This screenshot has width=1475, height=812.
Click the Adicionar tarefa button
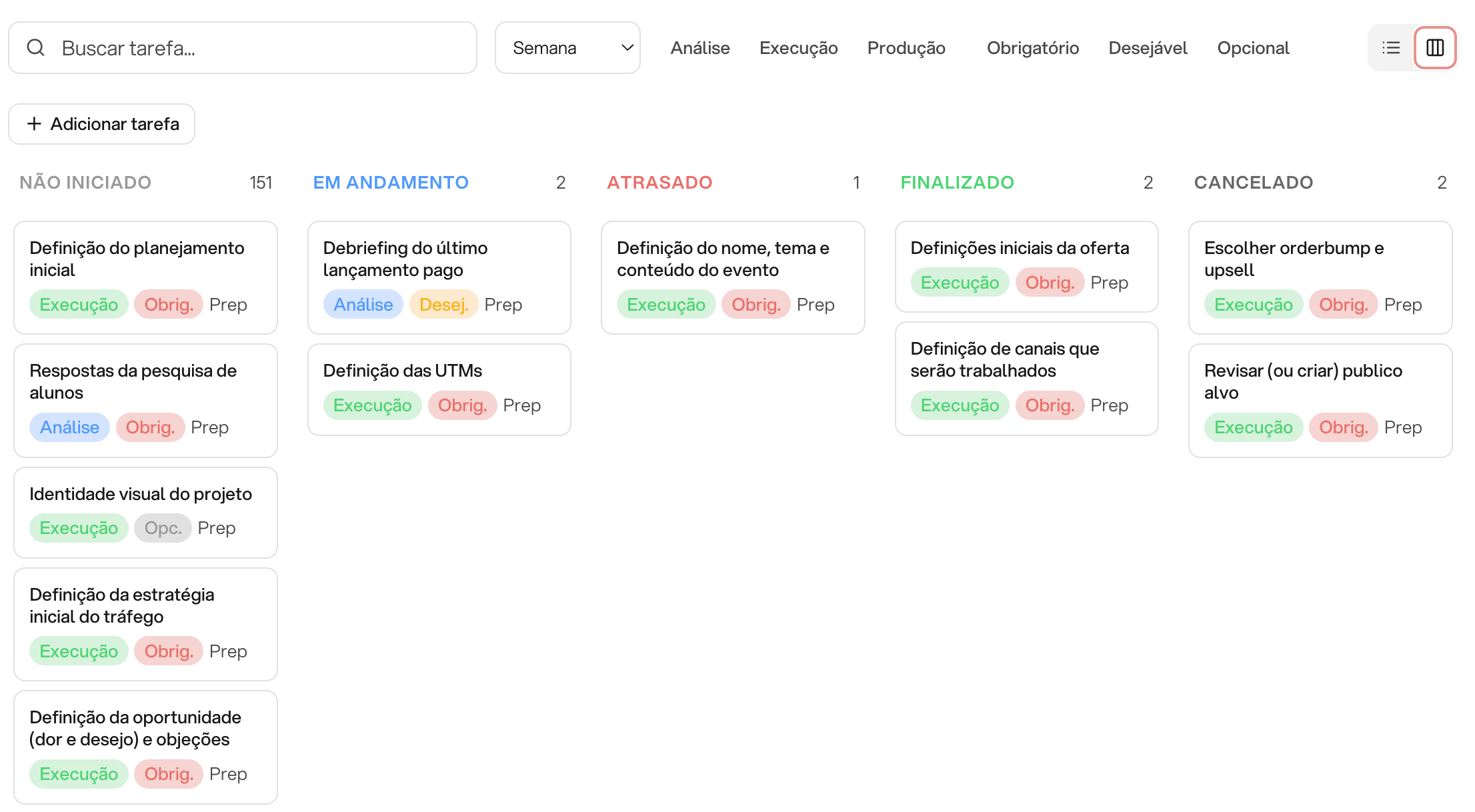101,124
